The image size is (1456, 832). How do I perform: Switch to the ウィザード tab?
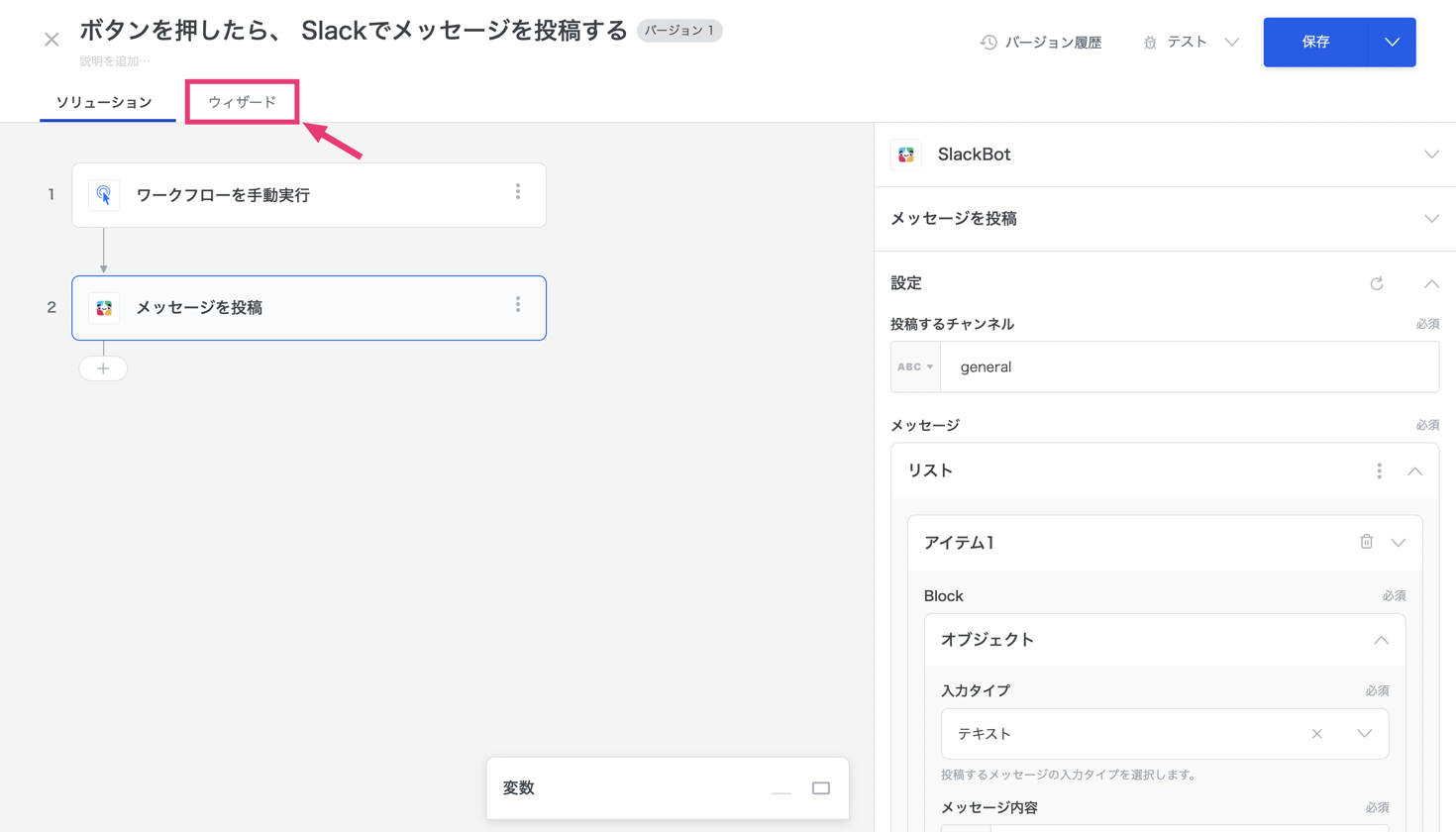(243, 102)
